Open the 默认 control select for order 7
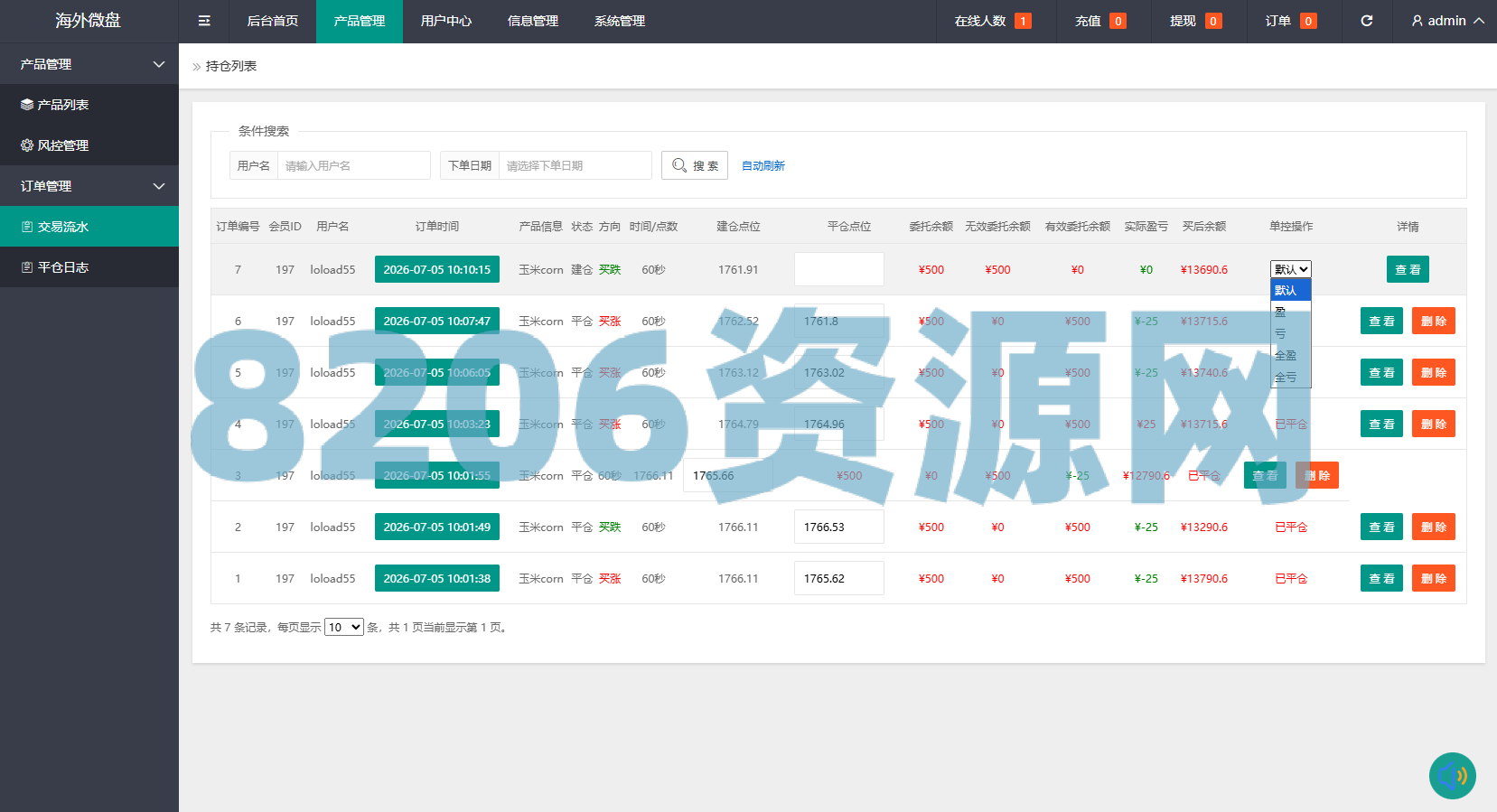1497x812 pixels. (1291, 269)
